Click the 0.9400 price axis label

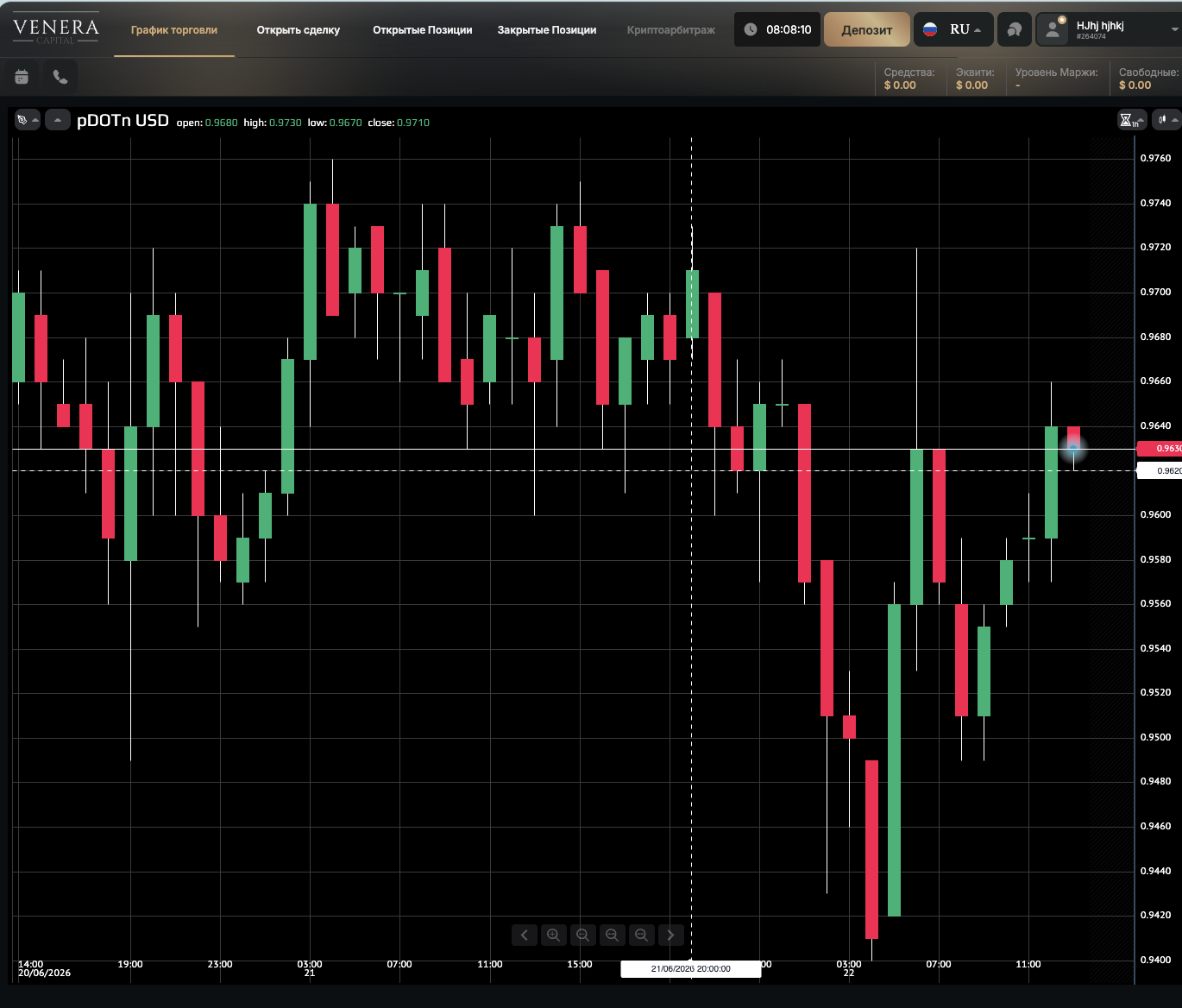[x=1156, y=960]
